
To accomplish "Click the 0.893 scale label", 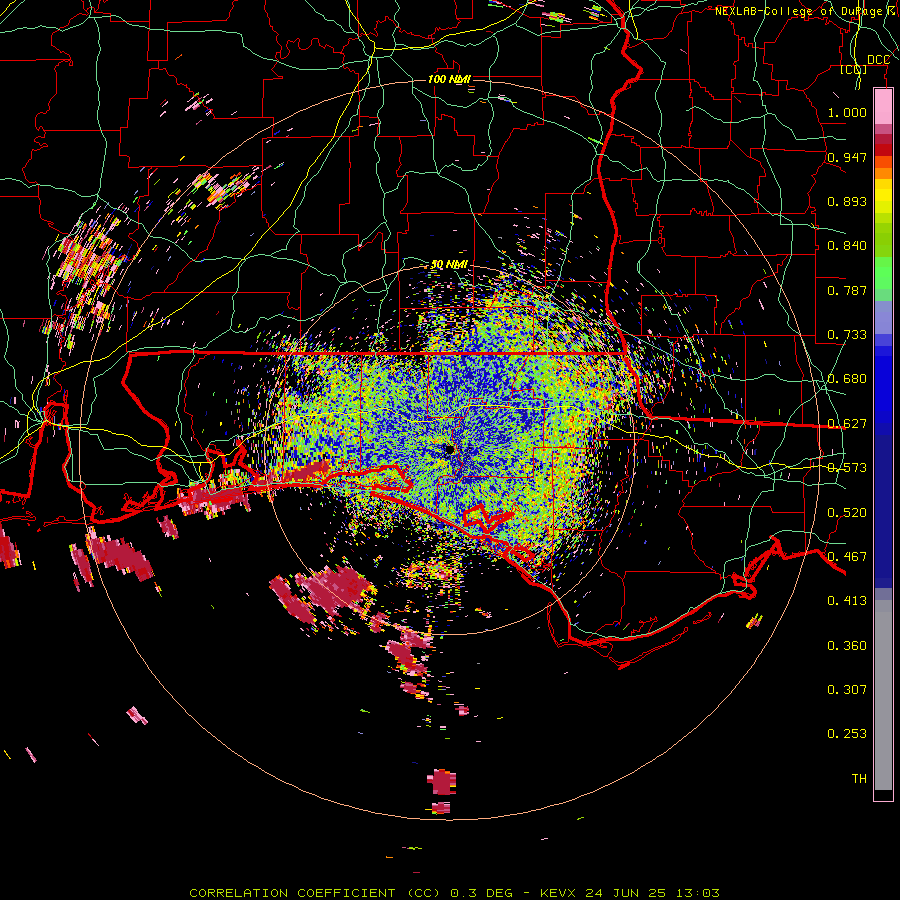I will [x=847, y=201].
